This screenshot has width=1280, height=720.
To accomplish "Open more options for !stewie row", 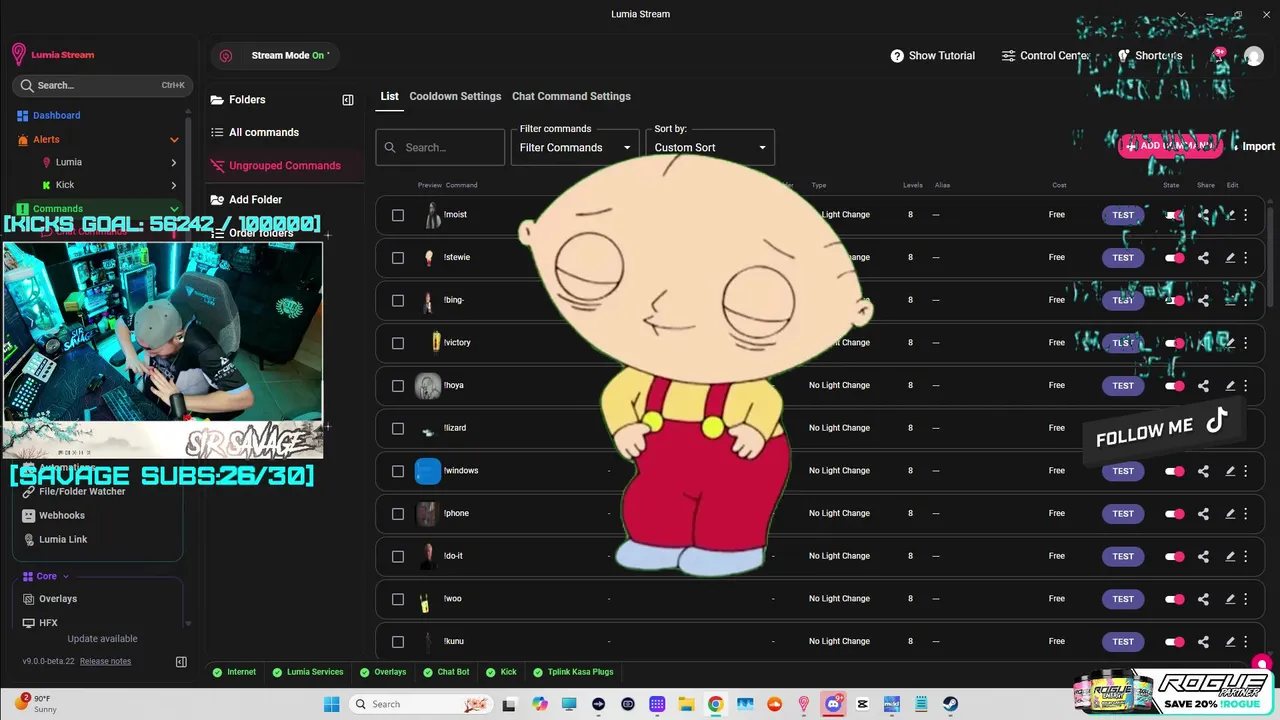I will [x=1246, y=257].
